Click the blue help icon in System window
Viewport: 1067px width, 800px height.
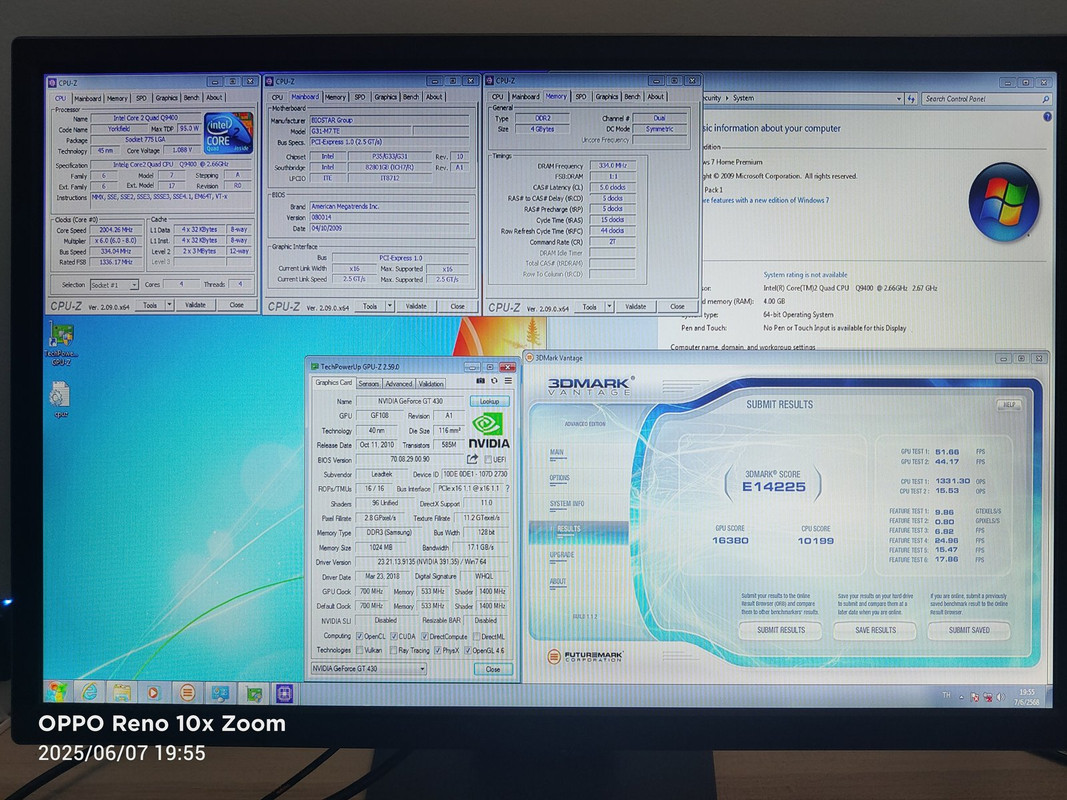click(1047, 117)
